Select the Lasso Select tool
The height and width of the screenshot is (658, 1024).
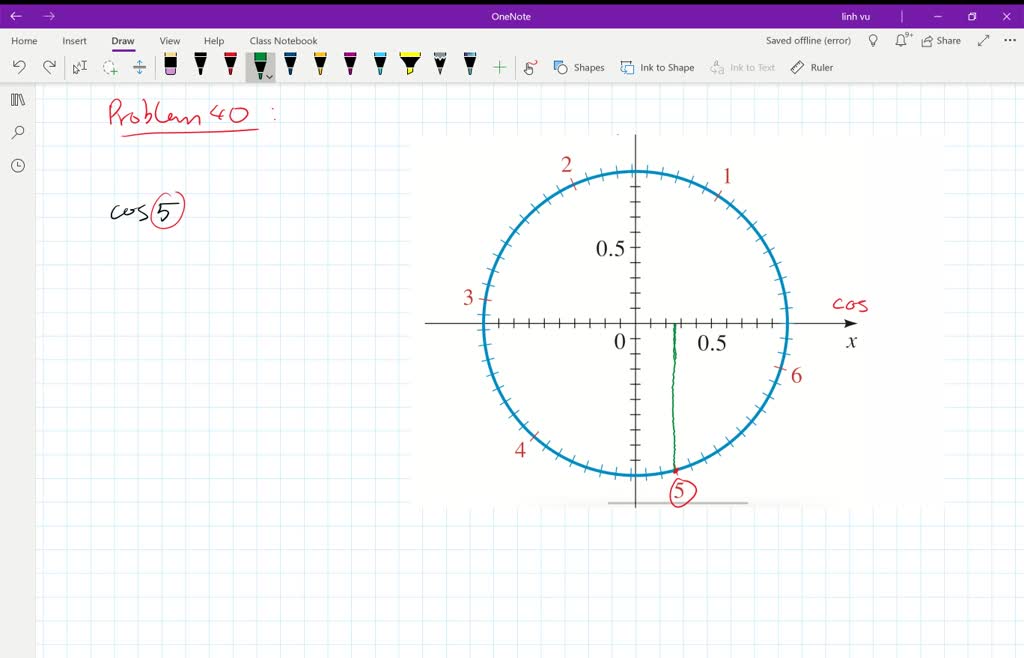110,67
